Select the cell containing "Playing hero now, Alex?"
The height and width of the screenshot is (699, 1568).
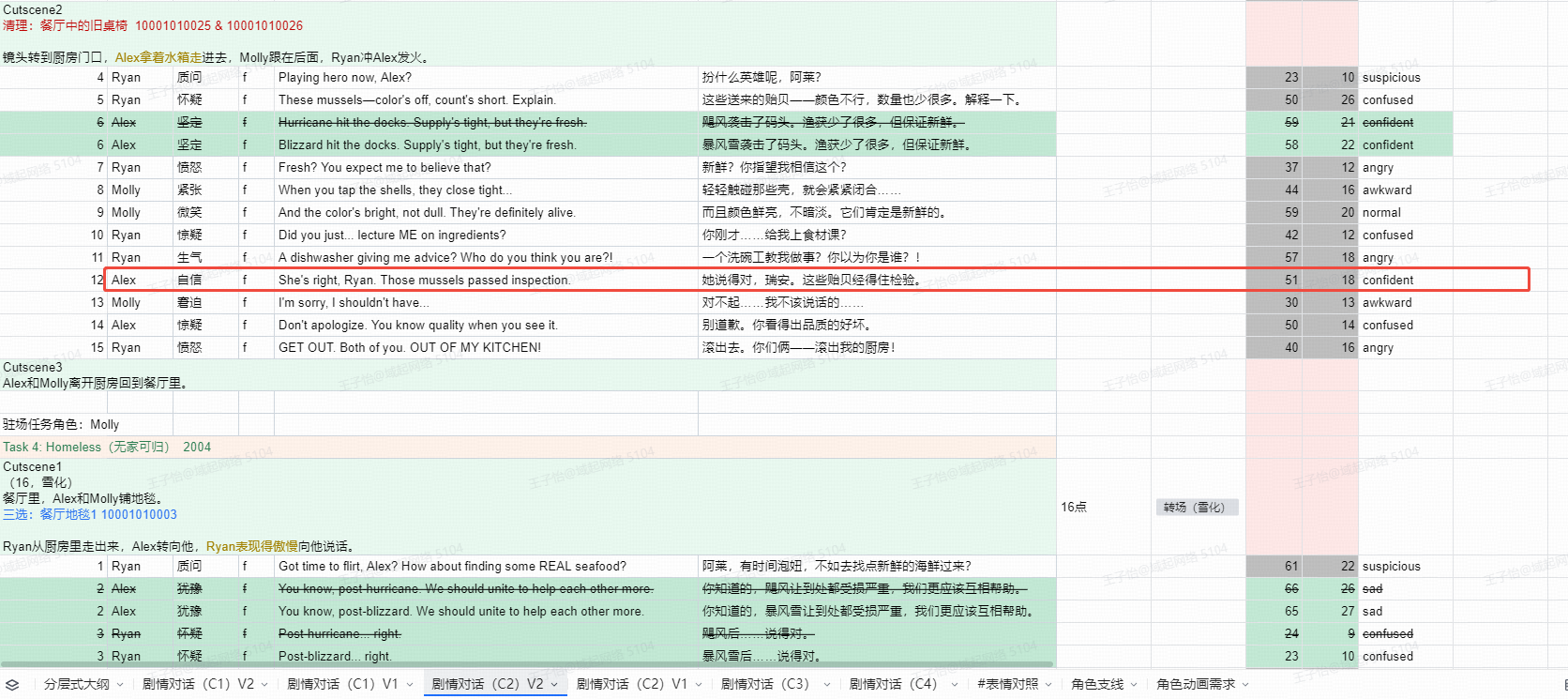pos(345,78)
